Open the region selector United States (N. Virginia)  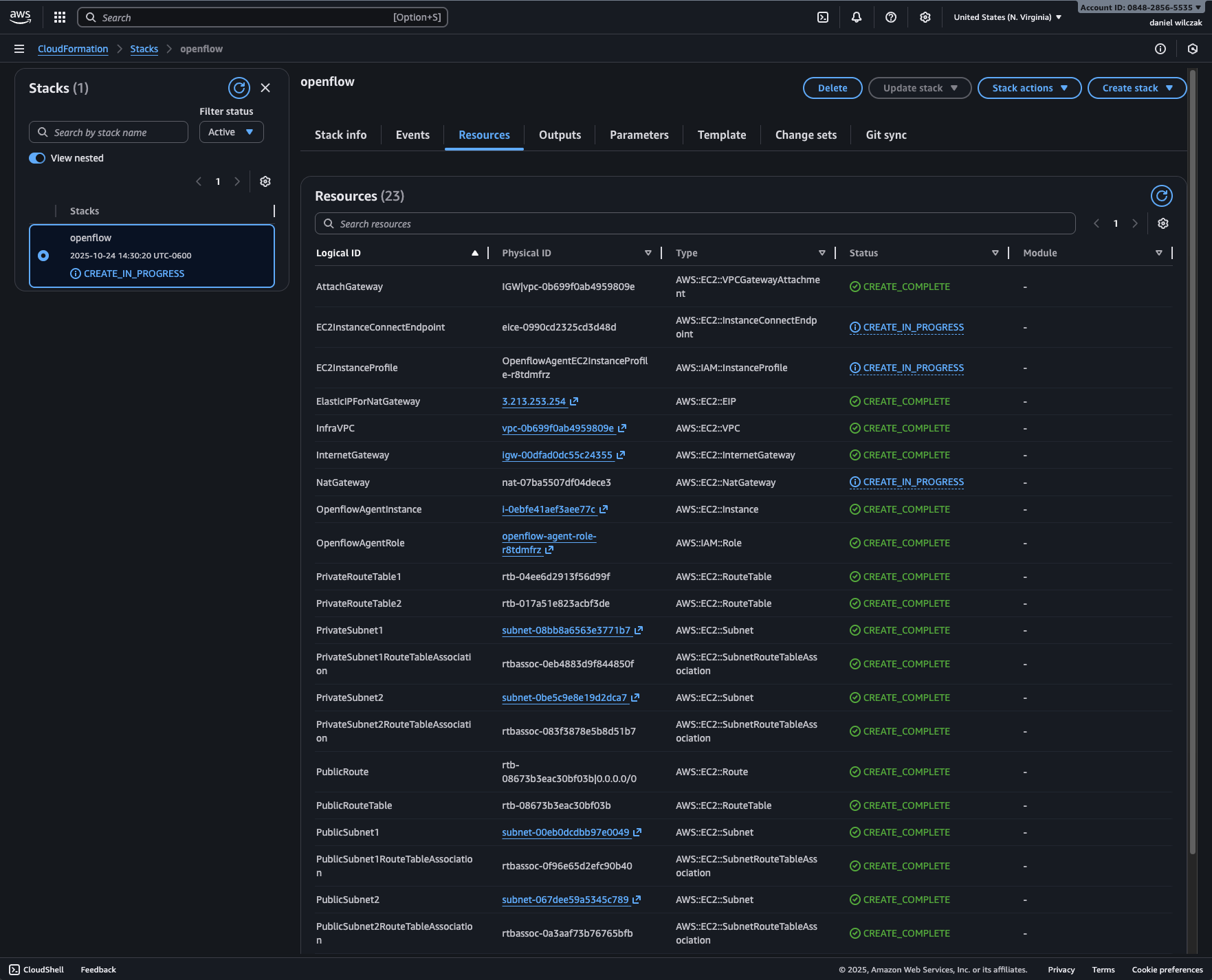click(1007, 17)
